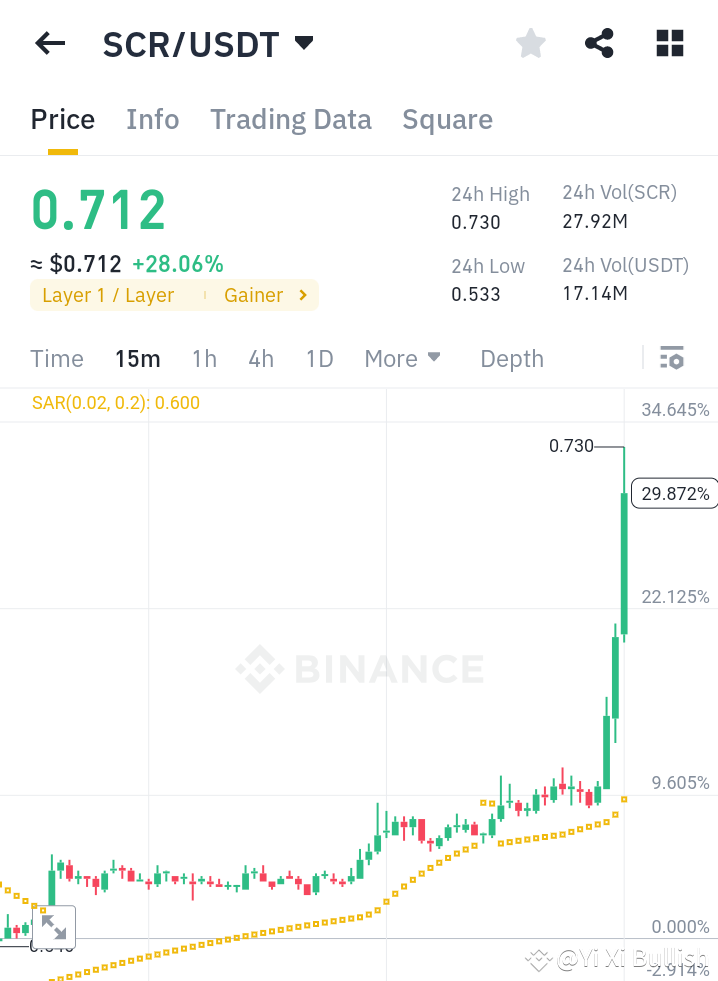Open the More timeframes dropdown
The image size is (718, 981).
[402, 358]
